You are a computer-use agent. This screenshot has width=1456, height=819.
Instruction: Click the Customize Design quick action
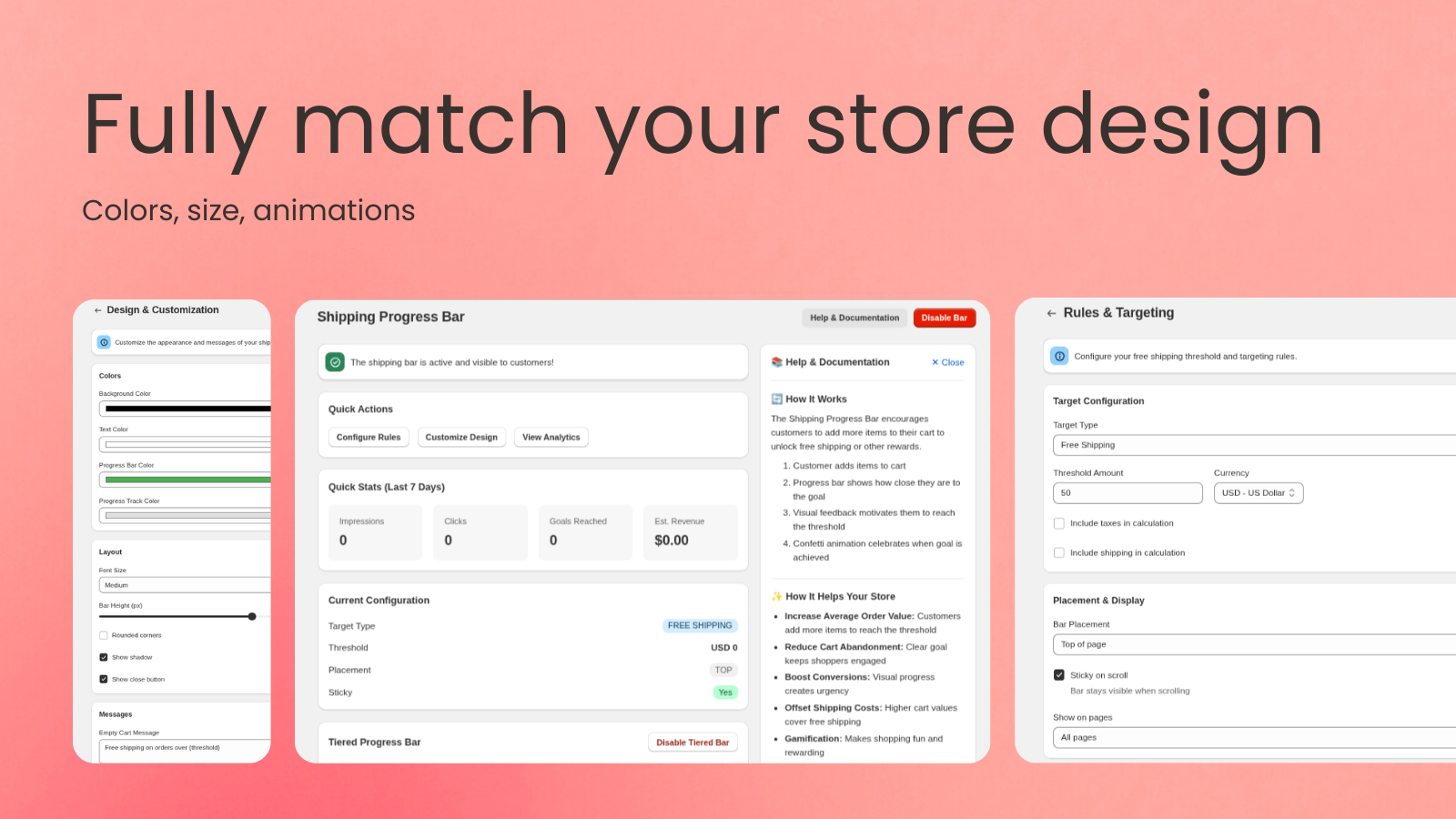point(461,437)
